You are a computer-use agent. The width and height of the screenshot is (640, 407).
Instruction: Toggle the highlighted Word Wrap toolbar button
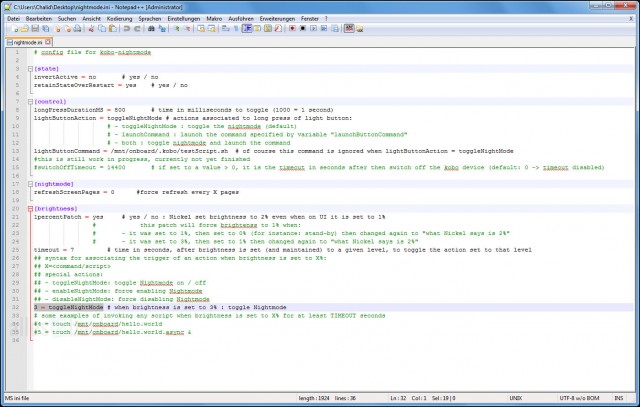click(247, 29)
